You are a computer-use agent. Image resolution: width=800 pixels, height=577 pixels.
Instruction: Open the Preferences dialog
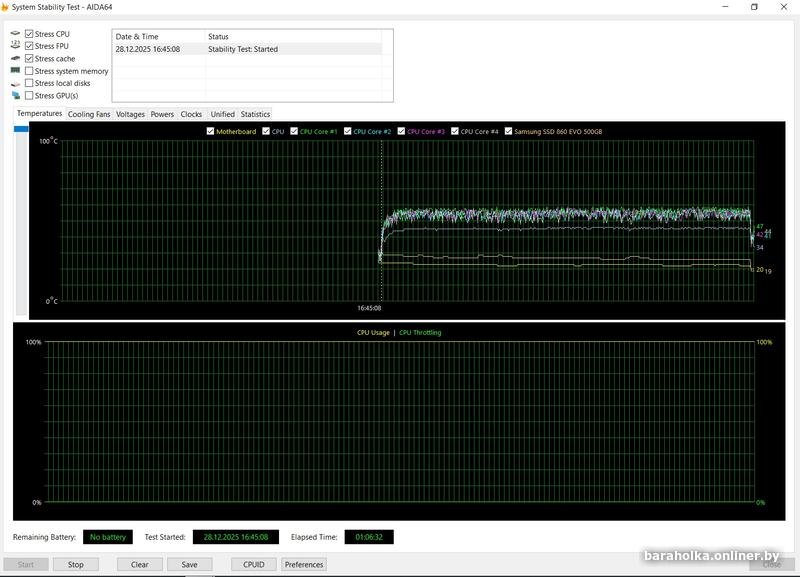click(x=303, y=564)
